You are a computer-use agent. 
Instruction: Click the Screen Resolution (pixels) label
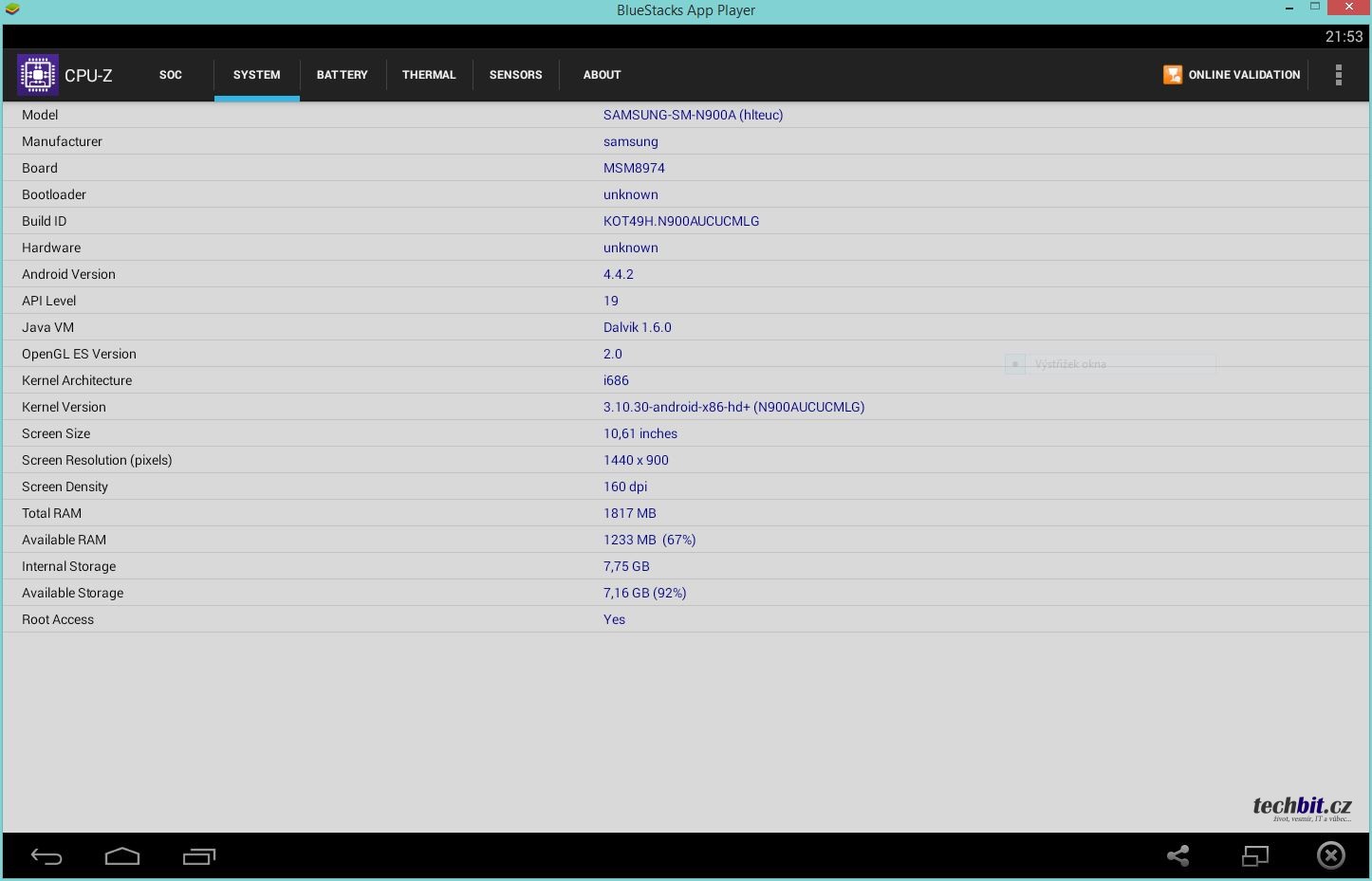coord(97,460)
